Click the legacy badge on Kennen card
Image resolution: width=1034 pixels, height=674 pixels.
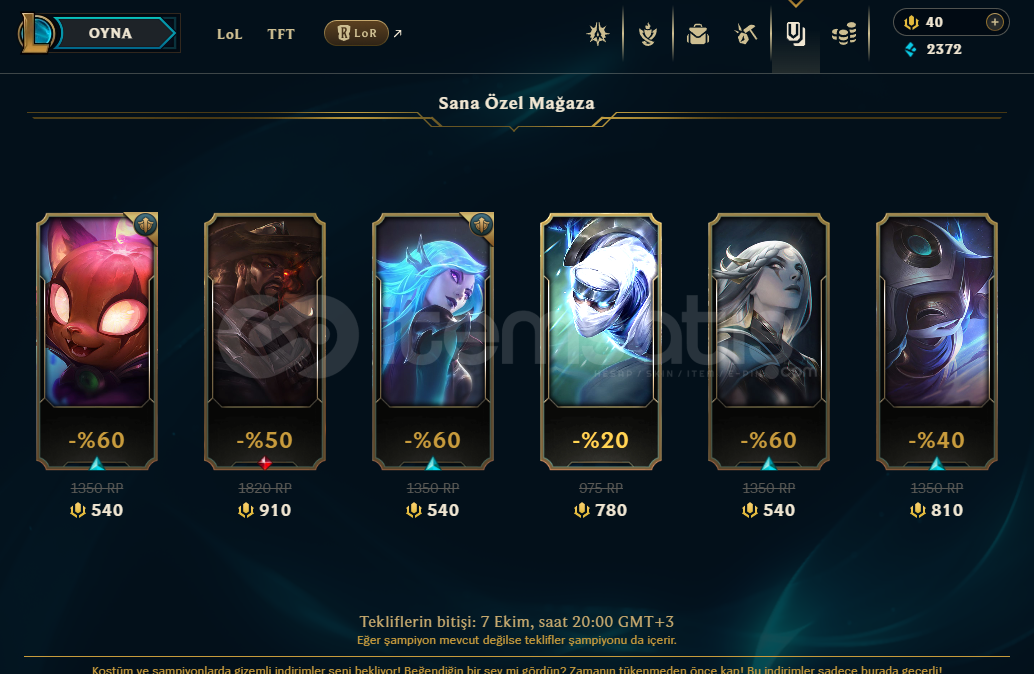(145, 226)
